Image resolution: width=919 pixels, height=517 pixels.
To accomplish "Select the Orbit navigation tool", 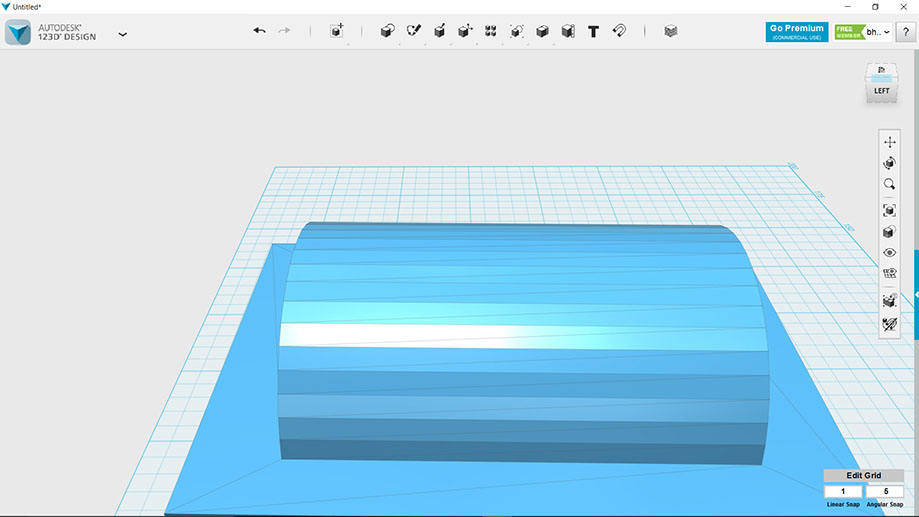I will pyautogui.click(x=890, y=163).
